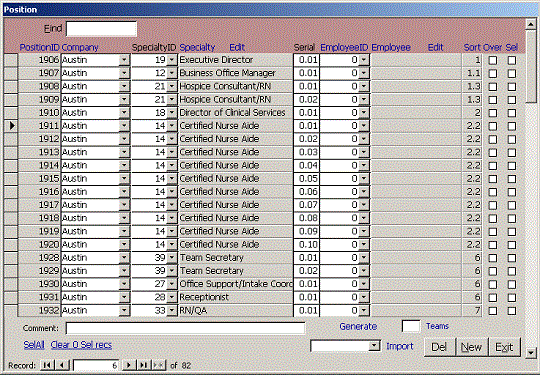Open SpecialtyID dropdown for position 1907
The image size is (540, 375).
(172, 73)
